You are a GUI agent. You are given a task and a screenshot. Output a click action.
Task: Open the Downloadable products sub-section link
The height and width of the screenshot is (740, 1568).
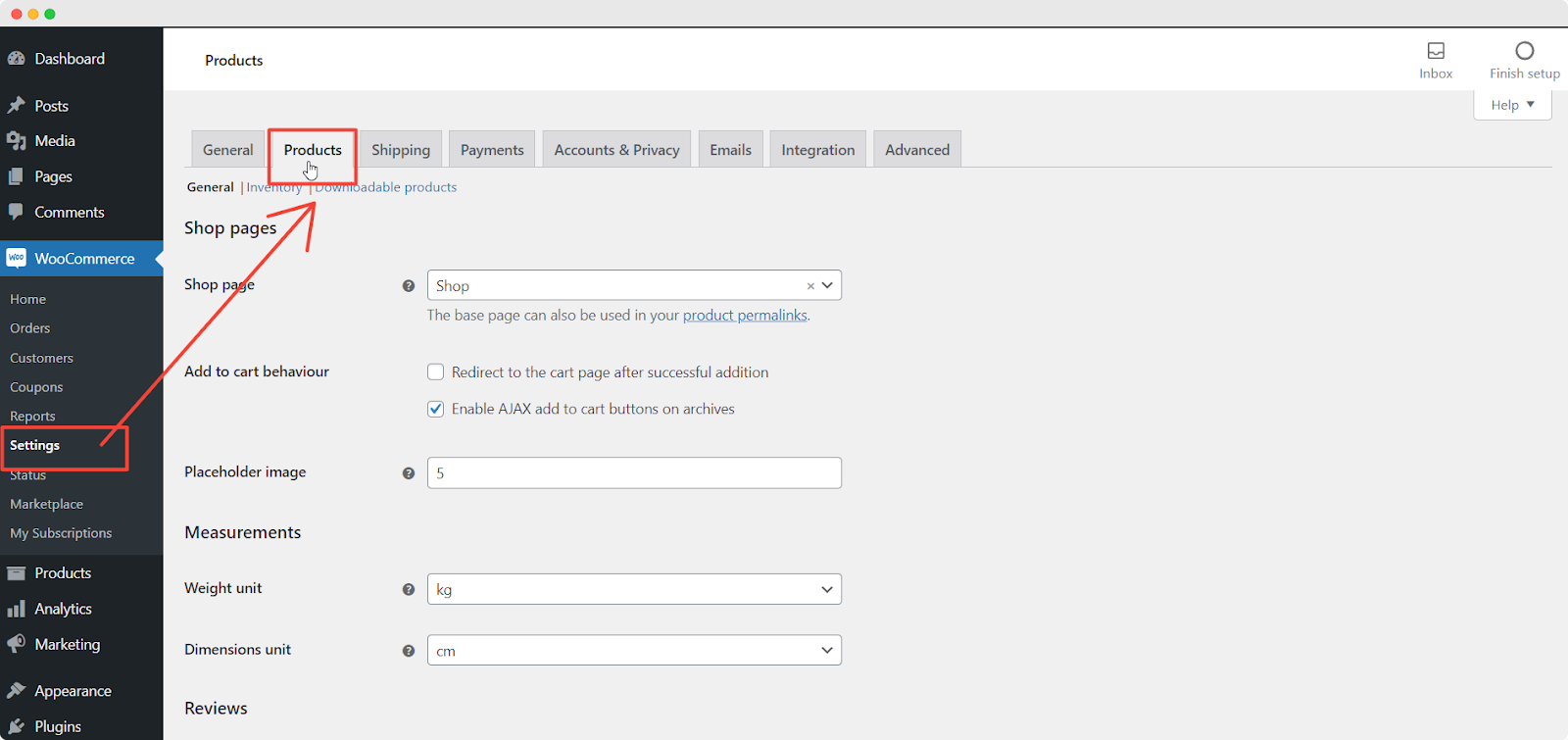click(x=386, y=187)
